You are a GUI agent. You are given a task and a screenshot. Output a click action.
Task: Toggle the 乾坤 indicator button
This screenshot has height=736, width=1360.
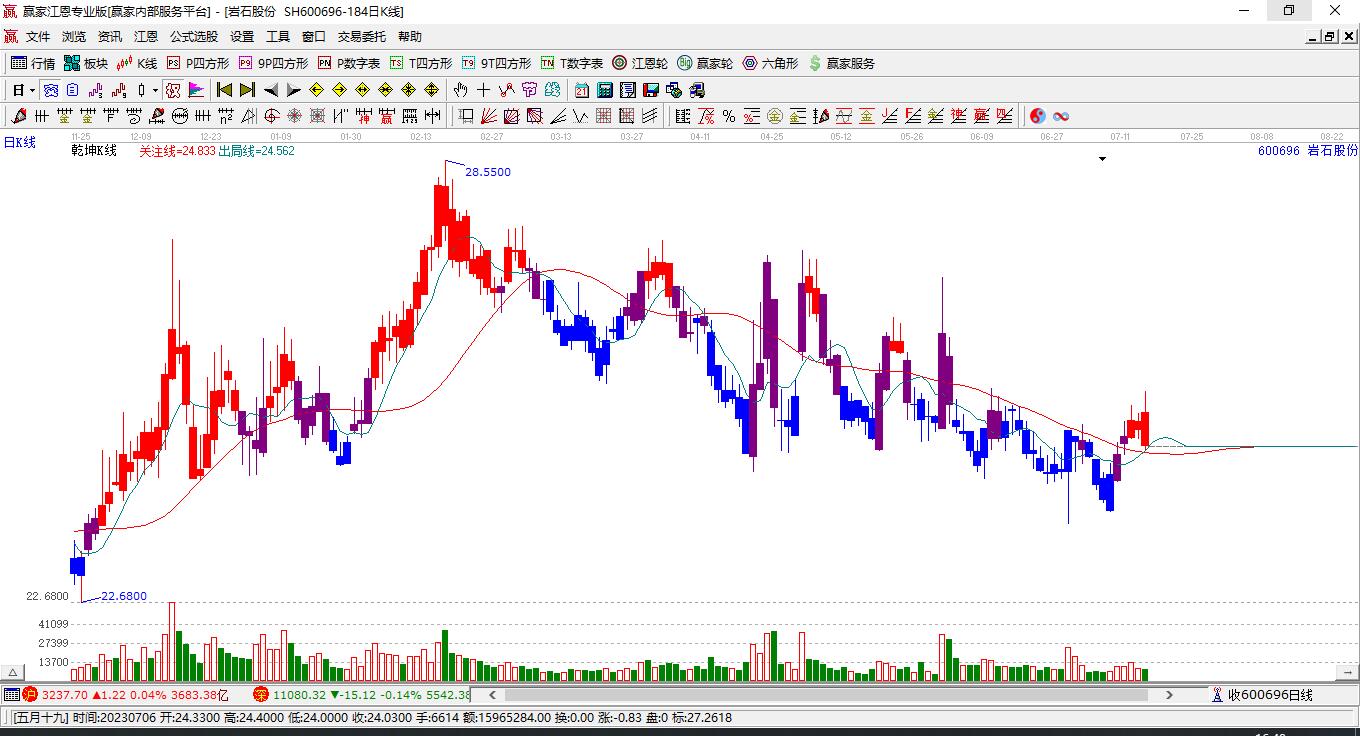click(x=173, y=90)
